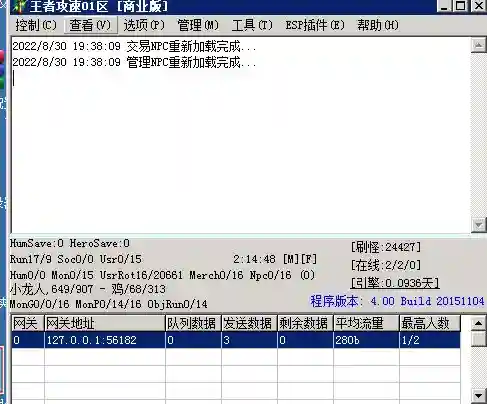Open the 选项(P) menu
Screen dimensions: 487x404
(144, 25)
